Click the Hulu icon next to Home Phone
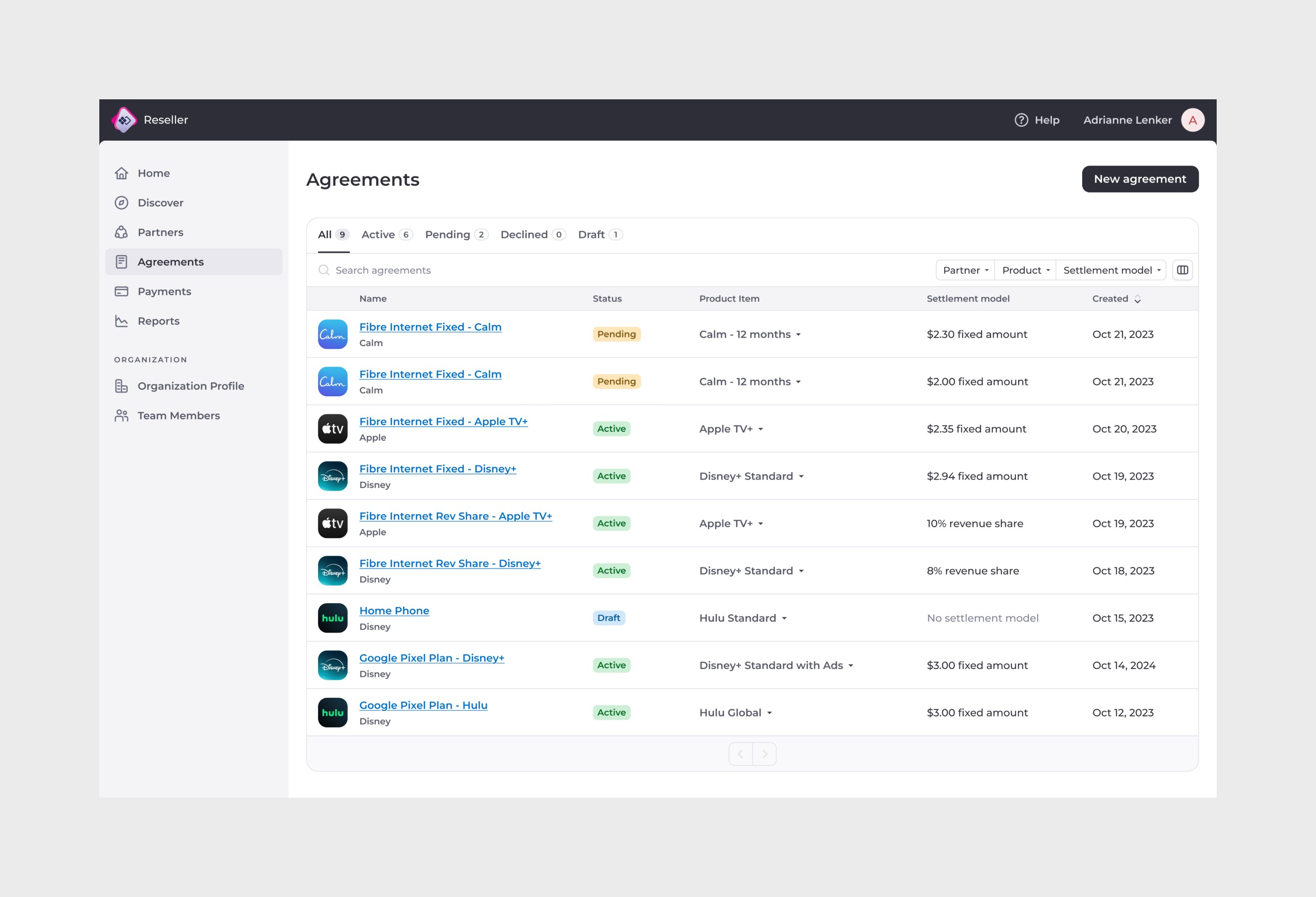Viewport: 1316px width, 897px height. [x=333, y=618]
